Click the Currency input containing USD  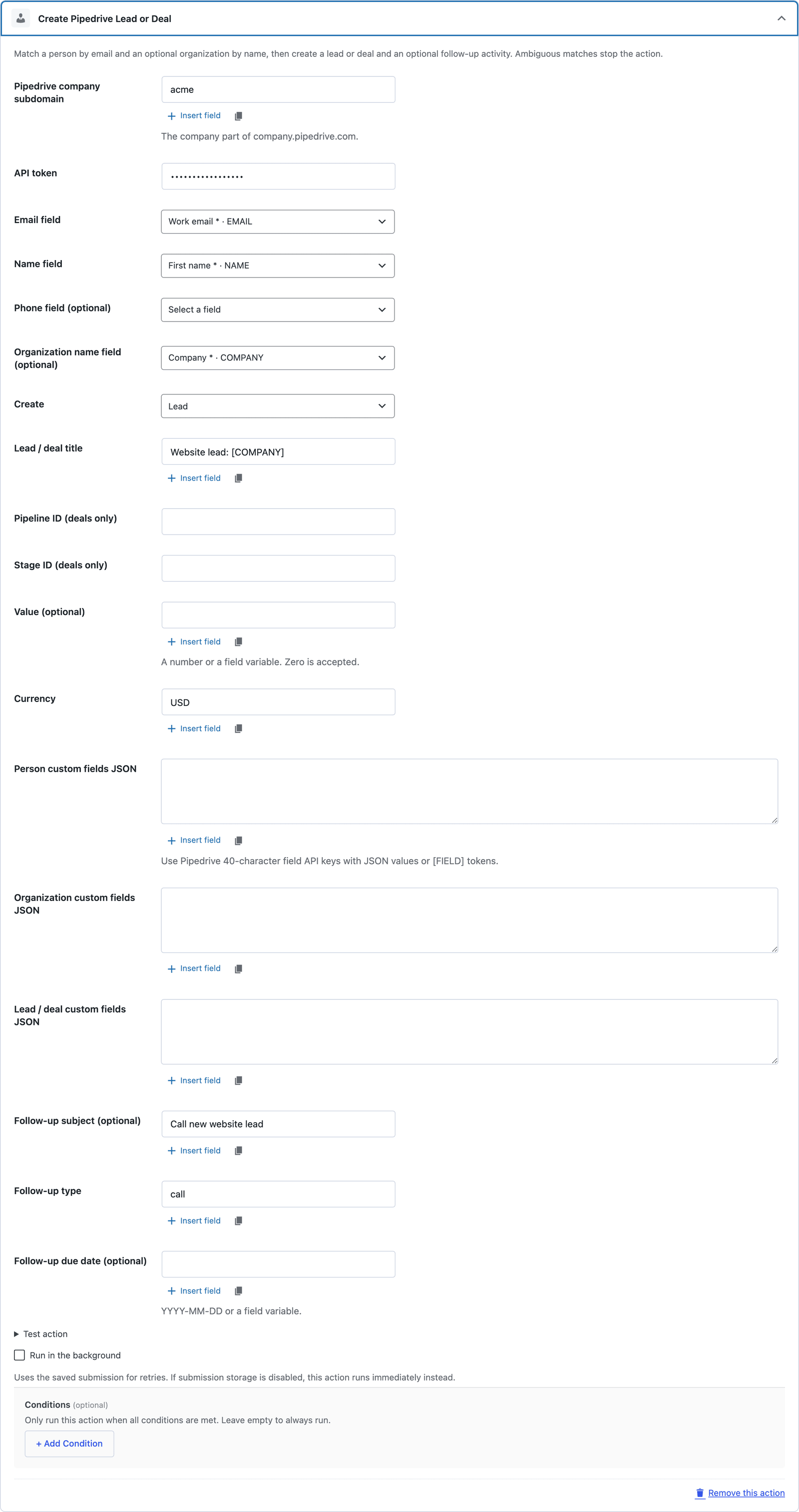click(x=278, y=702)
